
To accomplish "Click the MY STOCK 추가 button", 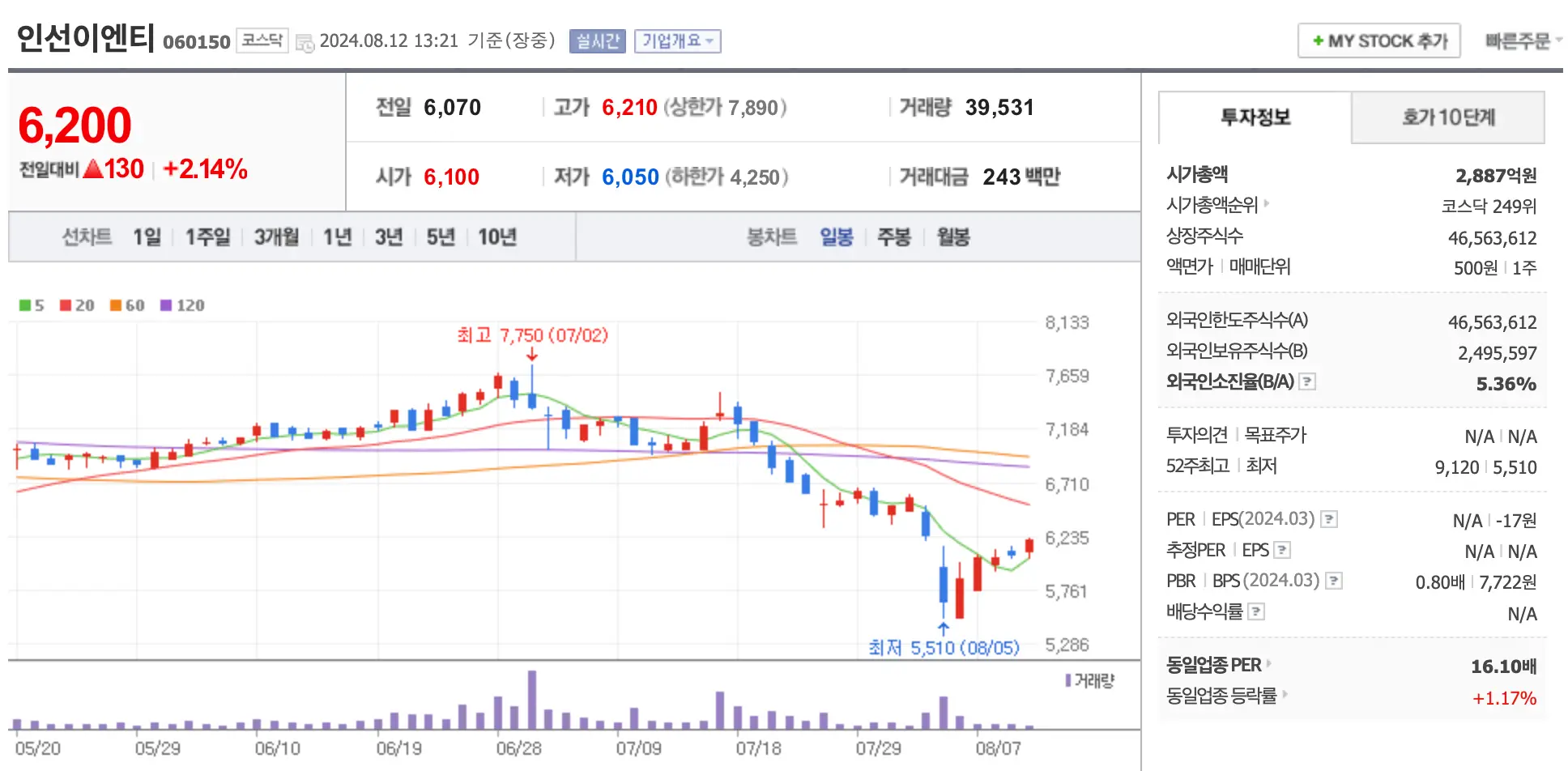I will (1378, 40).
